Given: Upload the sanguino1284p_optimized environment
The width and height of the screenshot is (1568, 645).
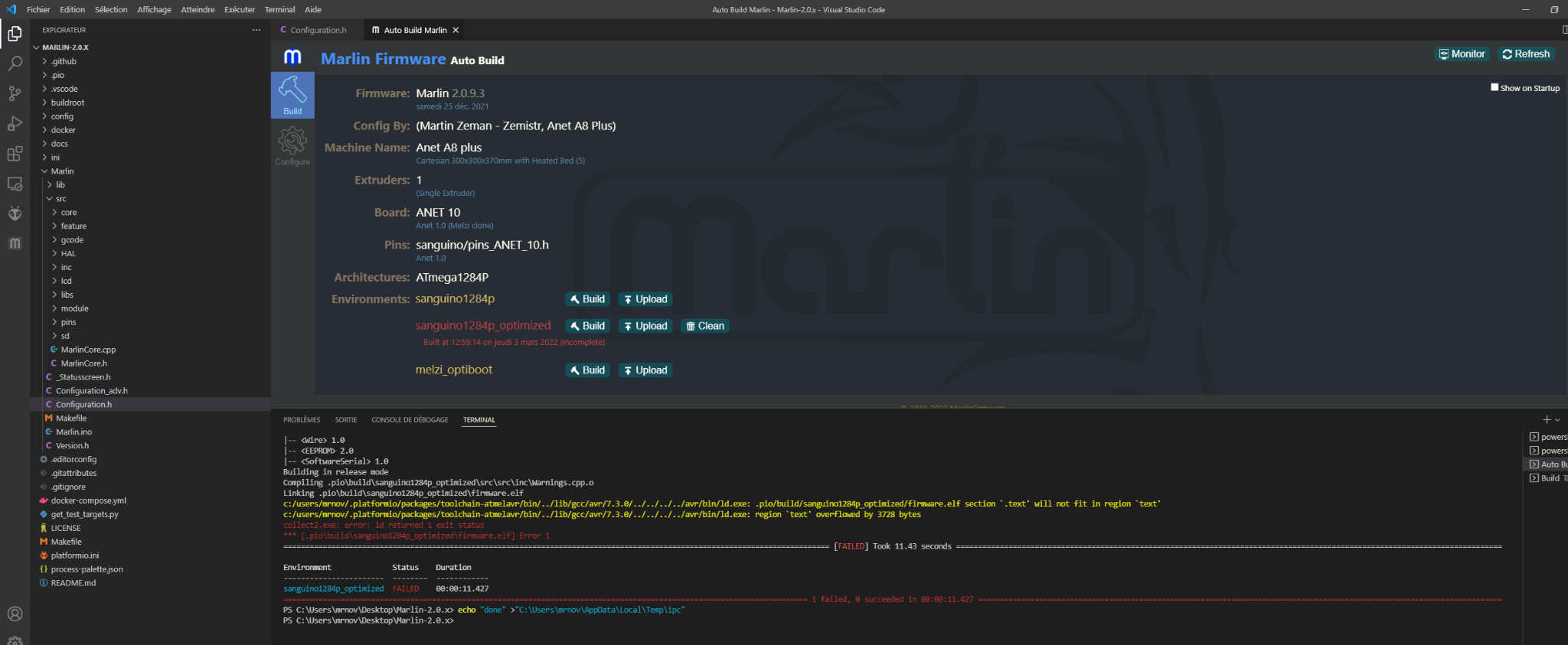Looking at the screenshot, I should tap(645, 326).
